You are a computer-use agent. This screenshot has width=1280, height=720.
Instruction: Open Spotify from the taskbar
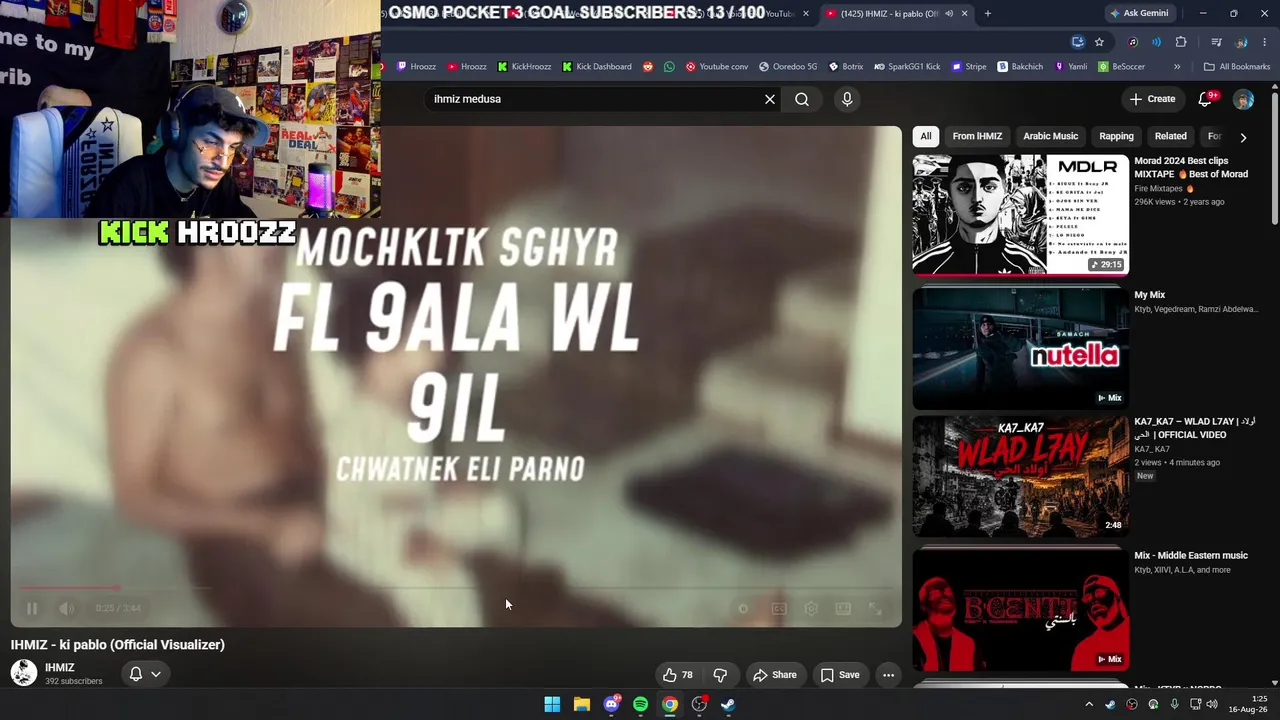(x=640, y=704)
